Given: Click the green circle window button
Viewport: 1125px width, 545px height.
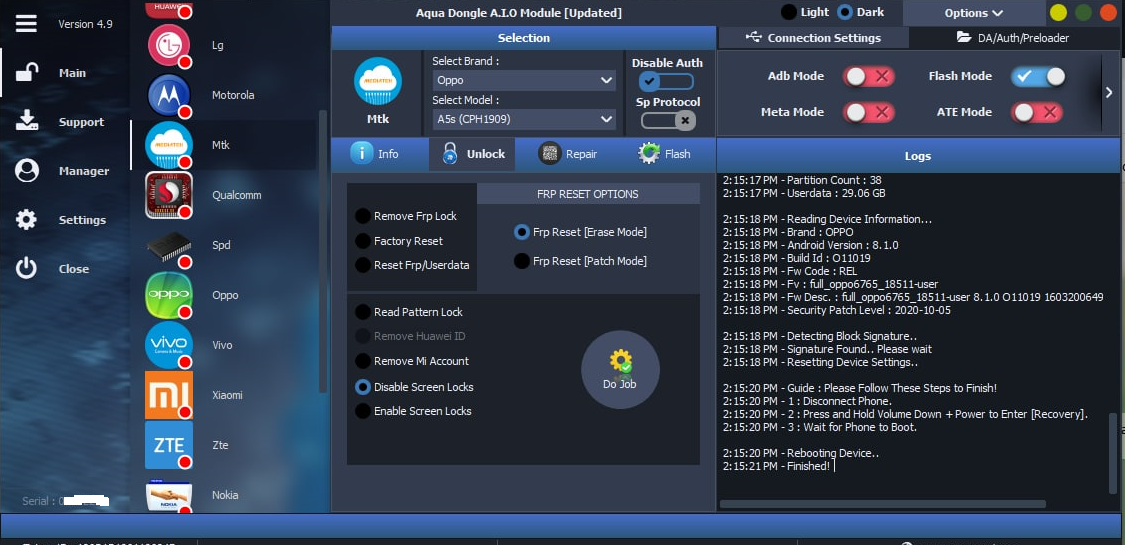Looking at the screenshot, I should point(1083,12).
